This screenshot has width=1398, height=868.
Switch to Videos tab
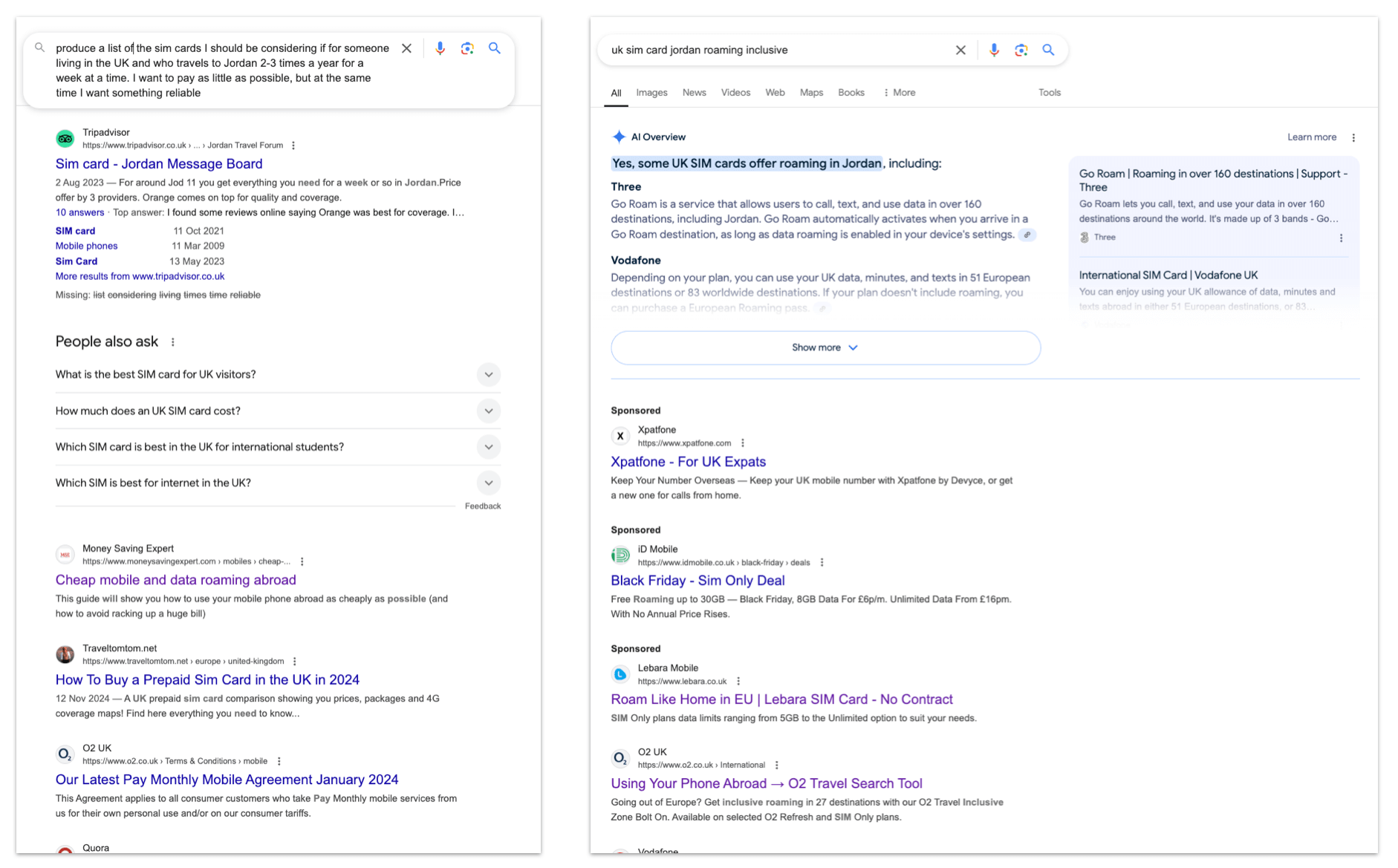pos(735,93)
